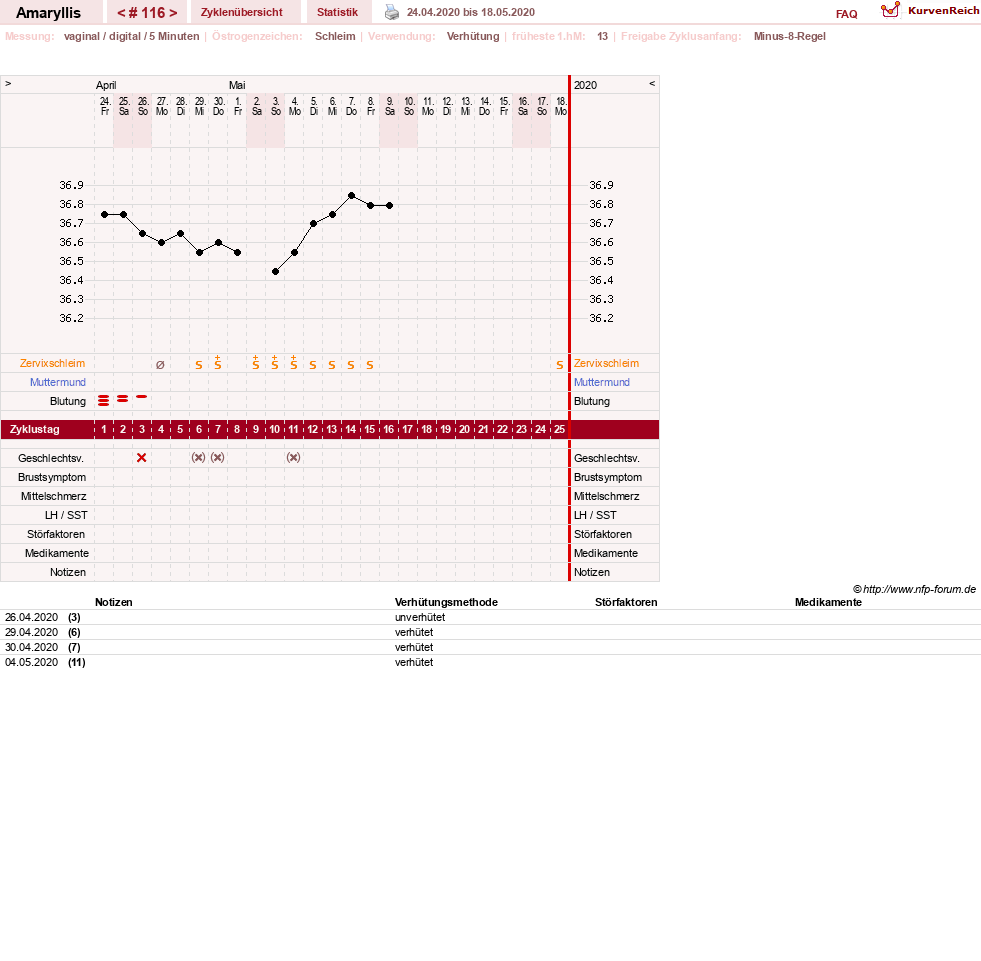Click the date range 24.04.2020 bis 18.05.2020
This screenshot has width=981, height=961.
coord(470,12)
